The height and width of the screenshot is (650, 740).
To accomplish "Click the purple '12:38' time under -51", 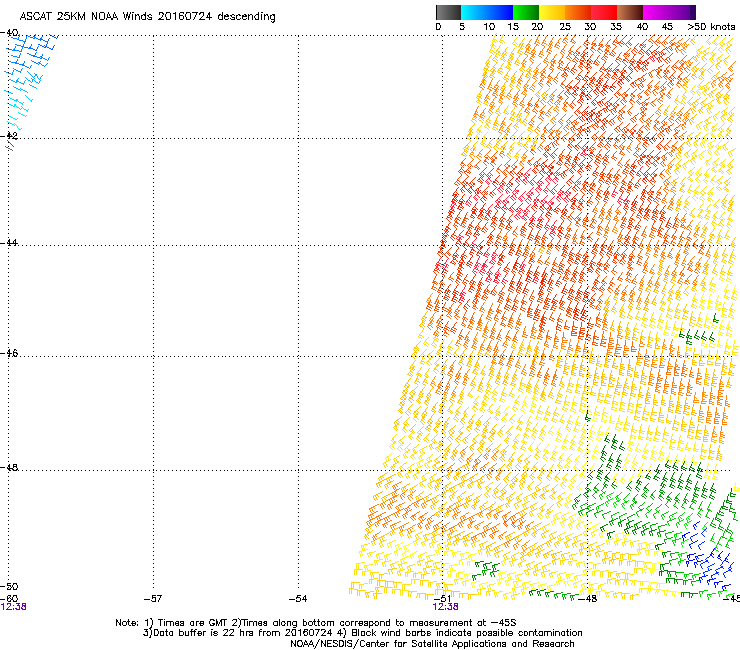I will [x=445, y=607].
